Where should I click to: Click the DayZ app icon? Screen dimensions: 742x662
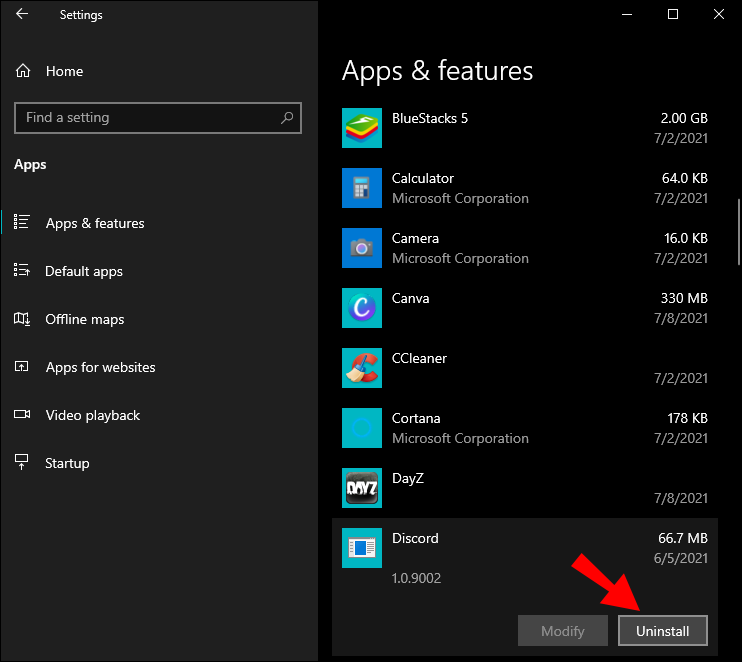click(361, 488)
